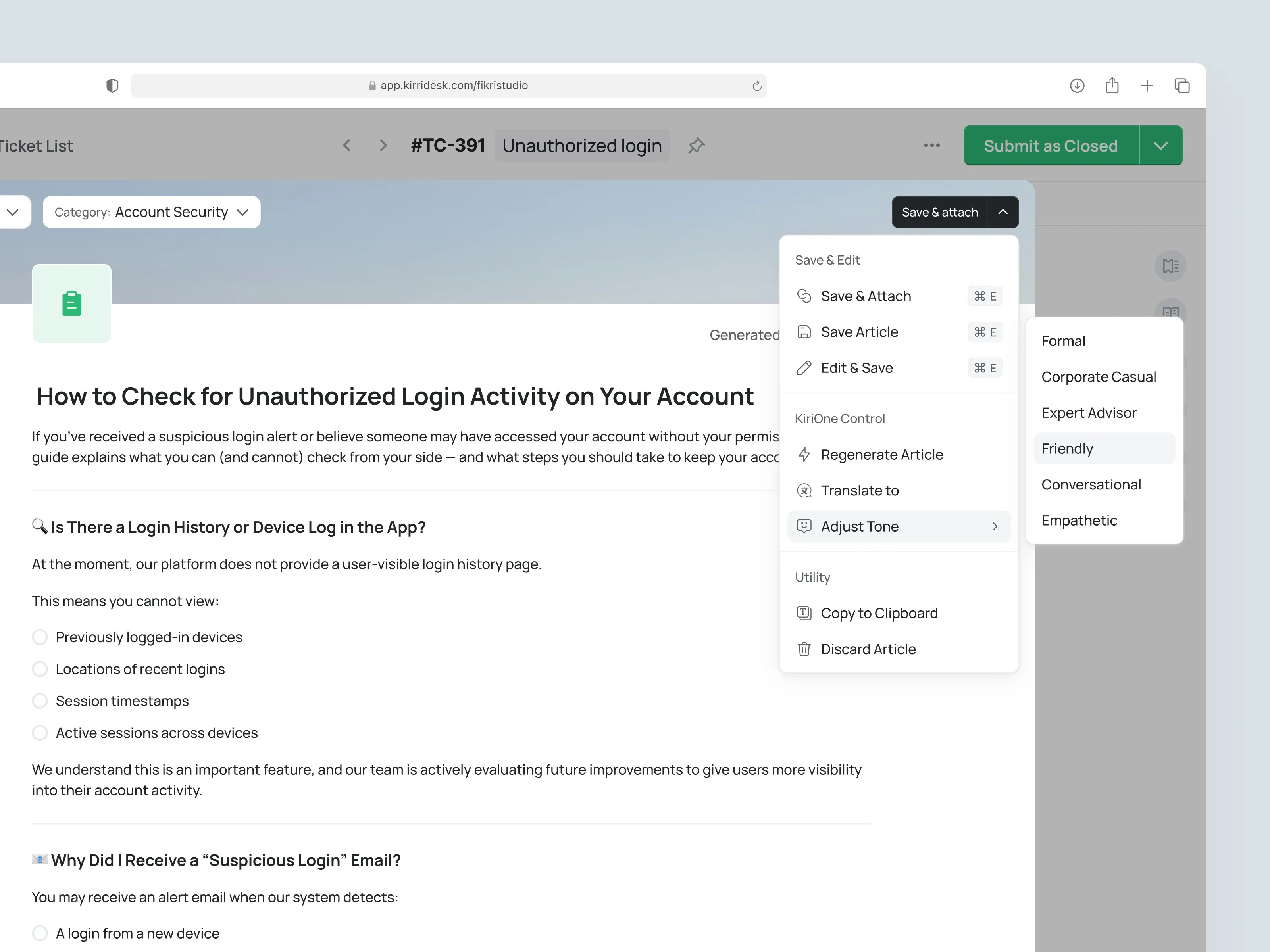Go to previous ticket arrow
1270x952 pixels.
click(x=347, y=145)
